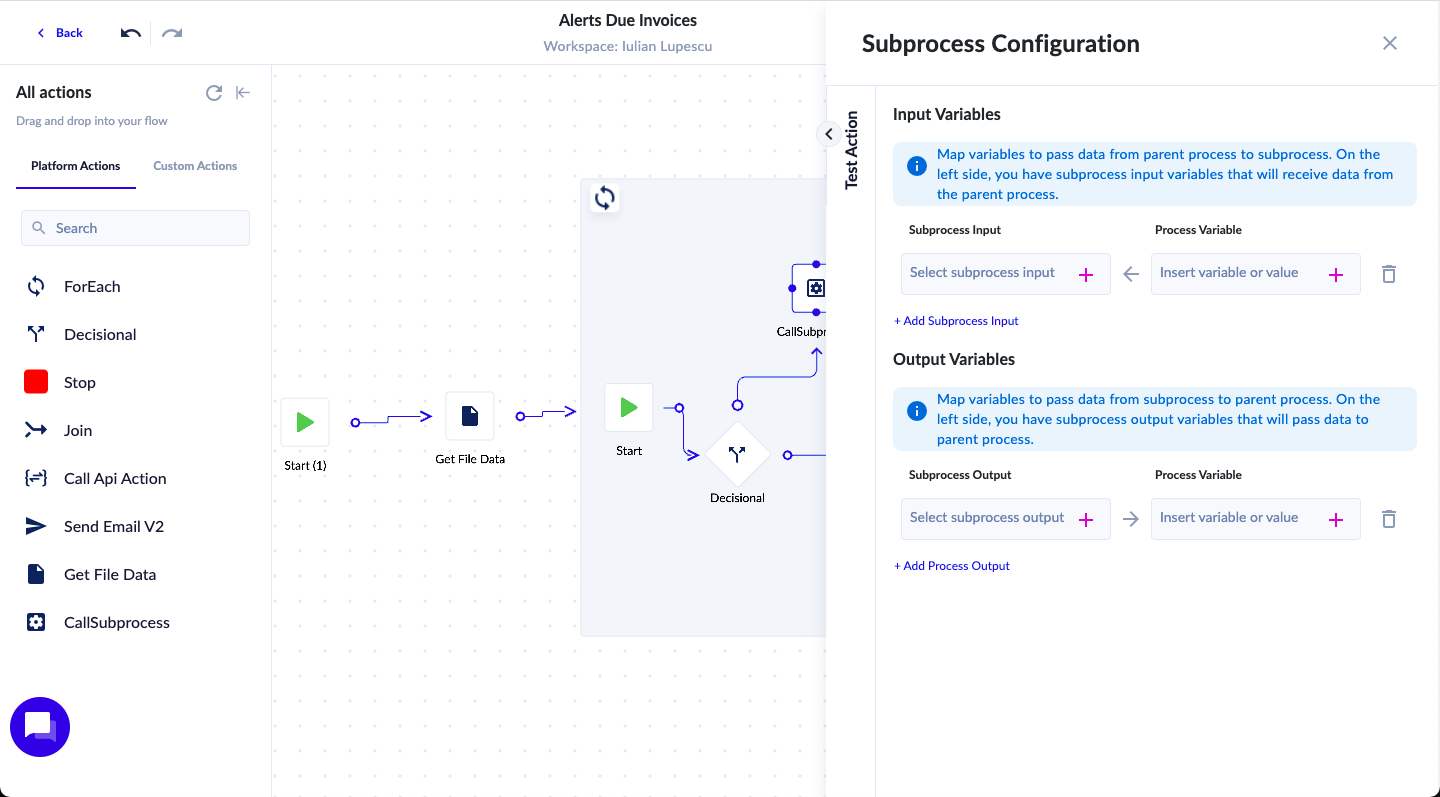This screenshot has height=797, width=1440.
Task: Click the redo arrow icon
Action: point(172,33)
